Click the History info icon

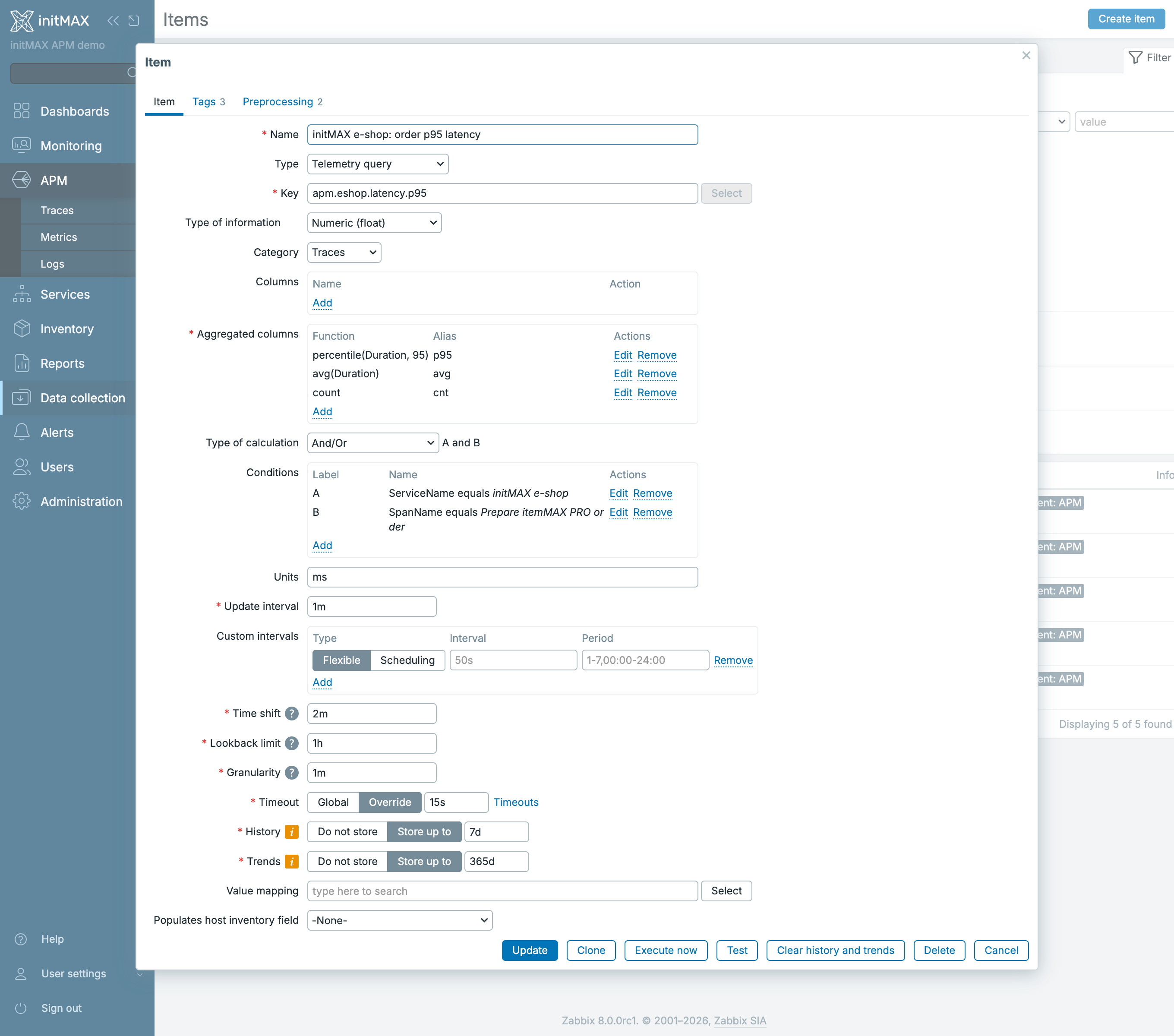tap(292, 831)
